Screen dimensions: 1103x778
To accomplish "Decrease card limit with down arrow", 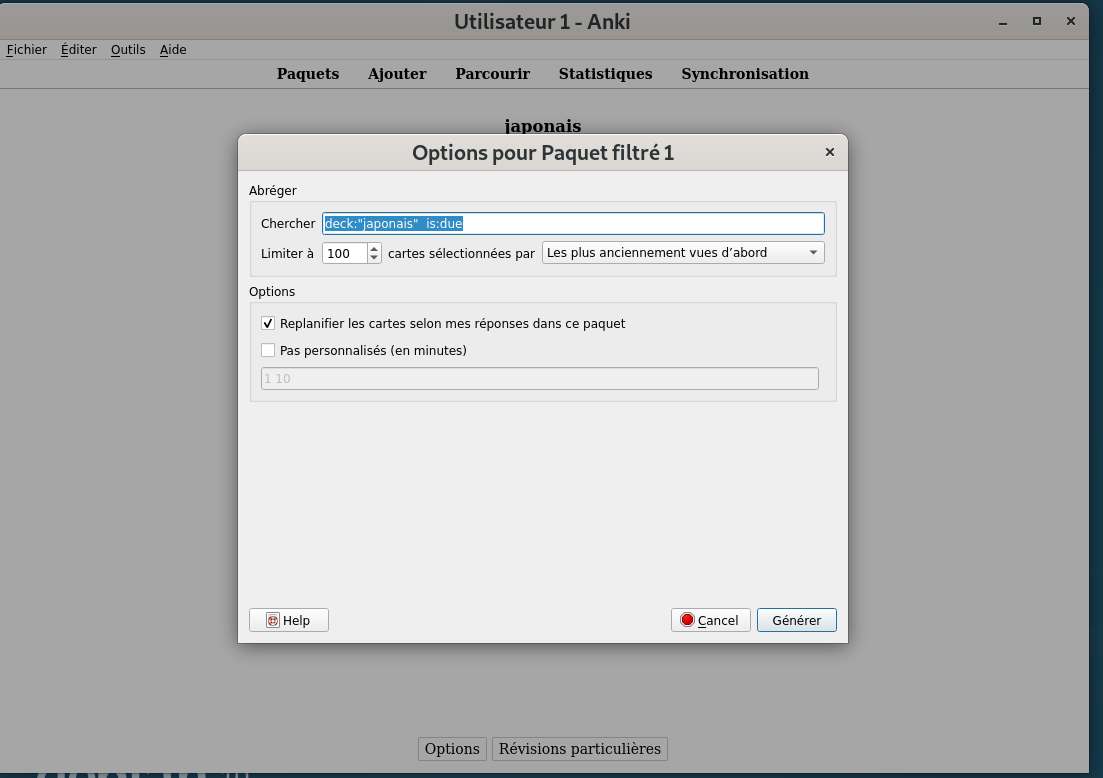I will (x=374, y=258).
